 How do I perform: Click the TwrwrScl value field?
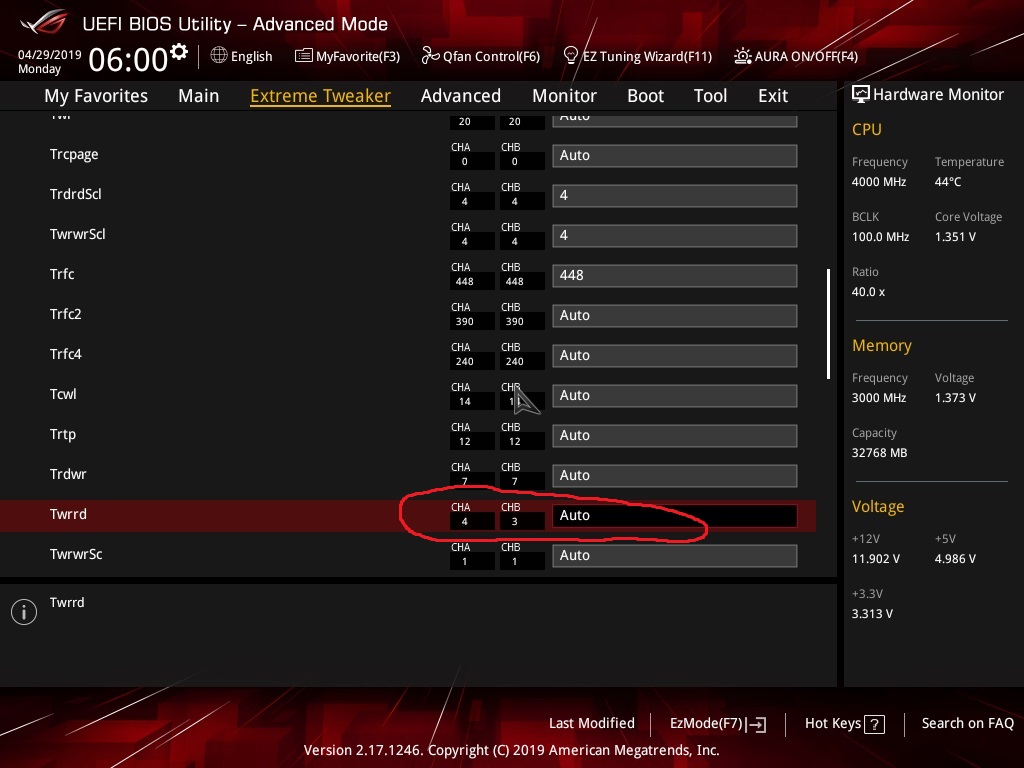pyautogui.click(x=675, y=235)
